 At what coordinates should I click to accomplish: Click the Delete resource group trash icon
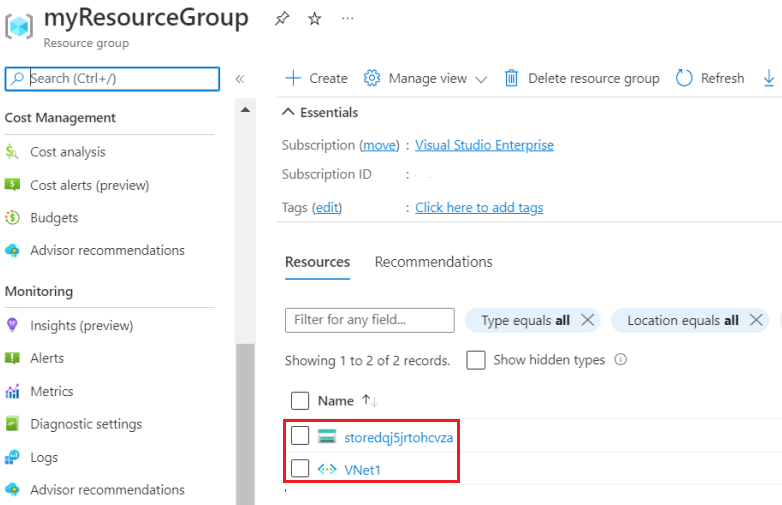click(511, 78)
